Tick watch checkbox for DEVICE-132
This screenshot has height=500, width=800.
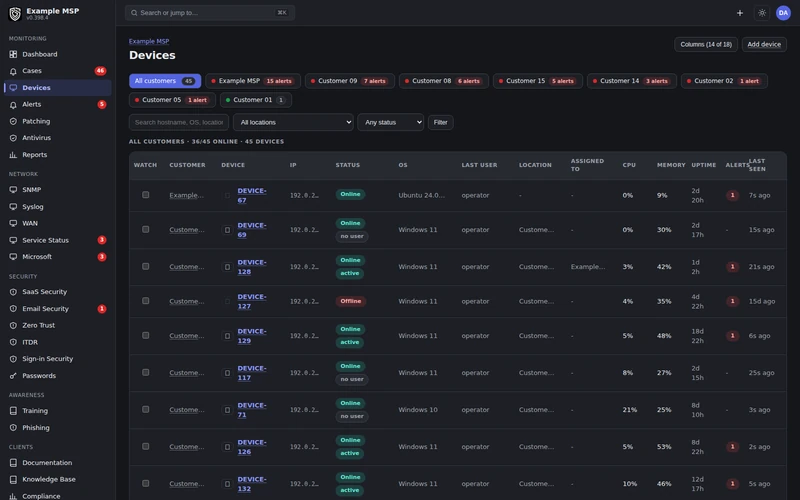coord(146,483)
